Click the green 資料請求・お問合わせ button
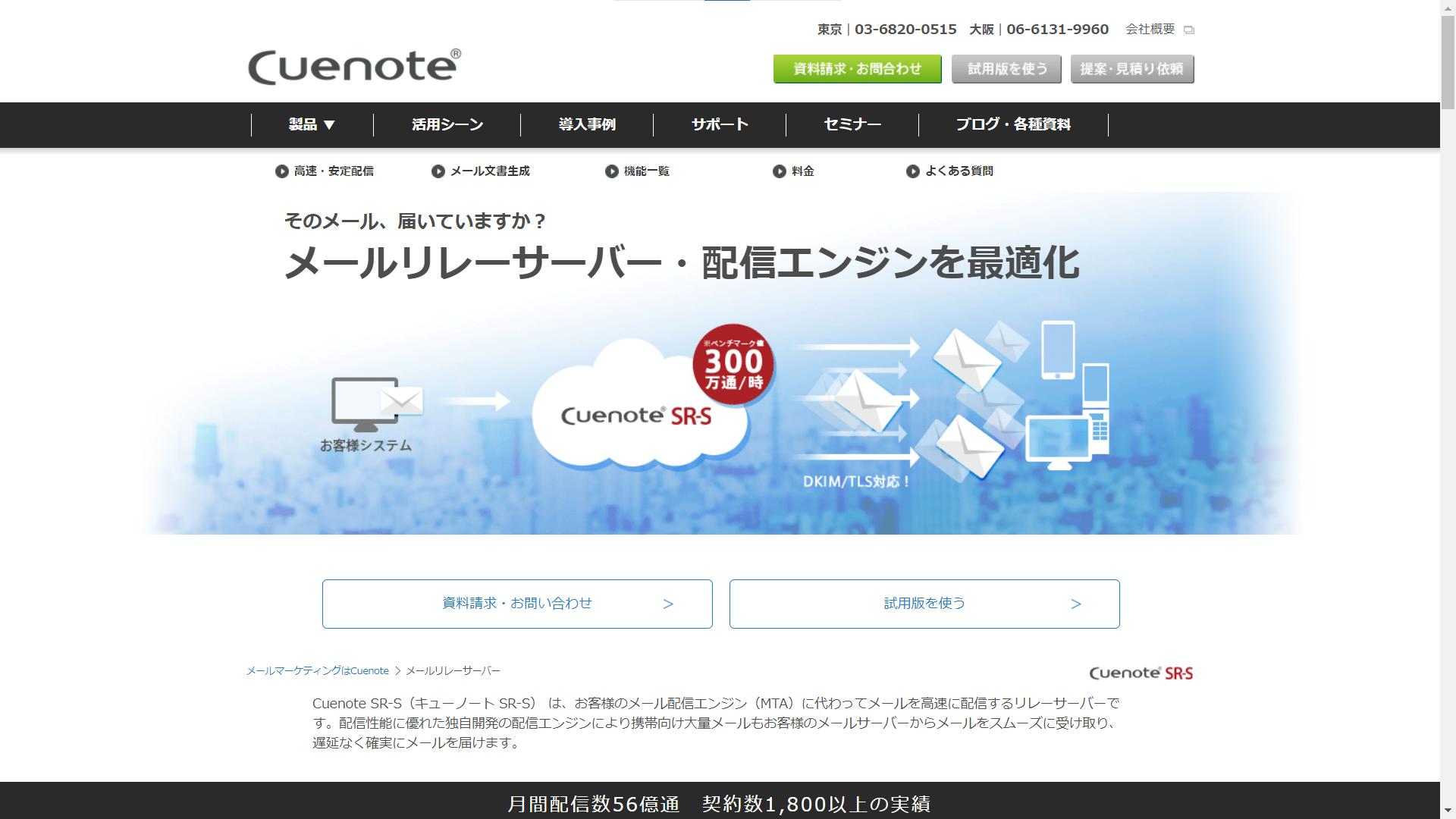This screenshot has width=1456, height=819. click(x=857, y=69)
